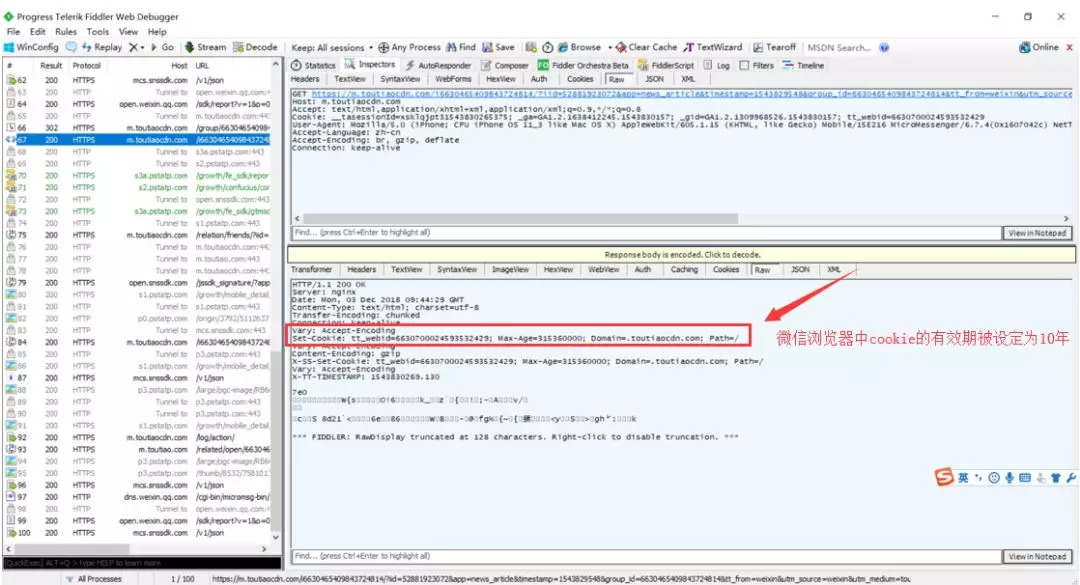The height and width of the screenshot is (585, 1080).
Task: Select Any Process target icon
Action: [410, 47]
